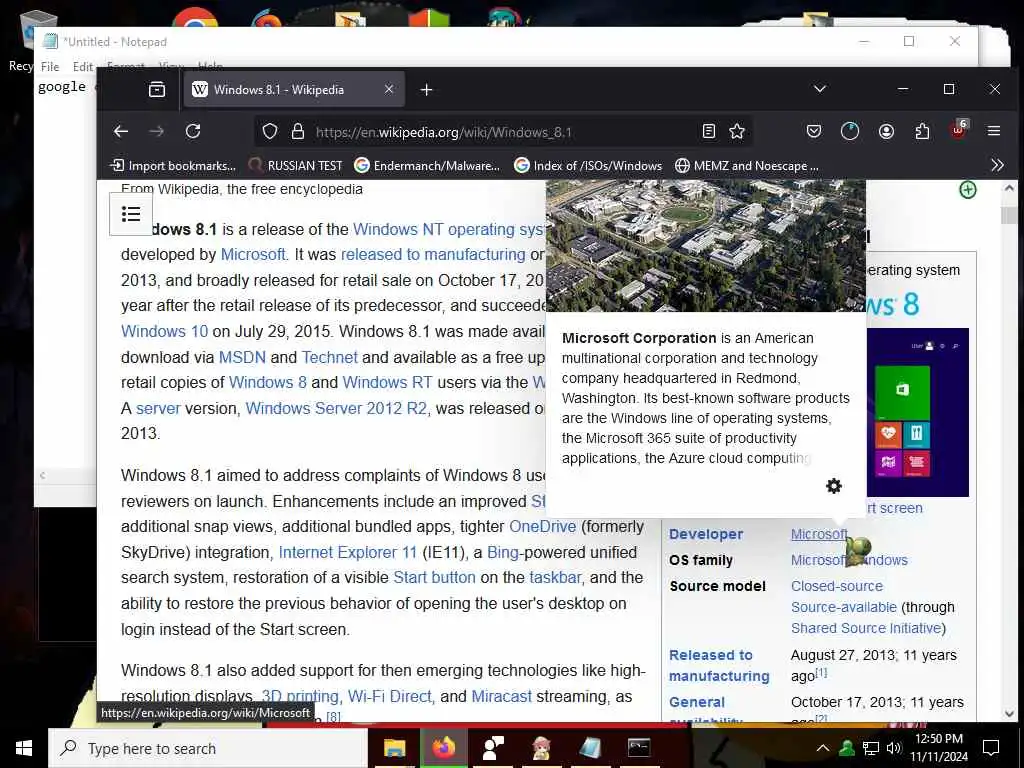This screenshot has width=1024, height=768.
Task: Open a new Firefox tab
Action: tap(426, 89)
